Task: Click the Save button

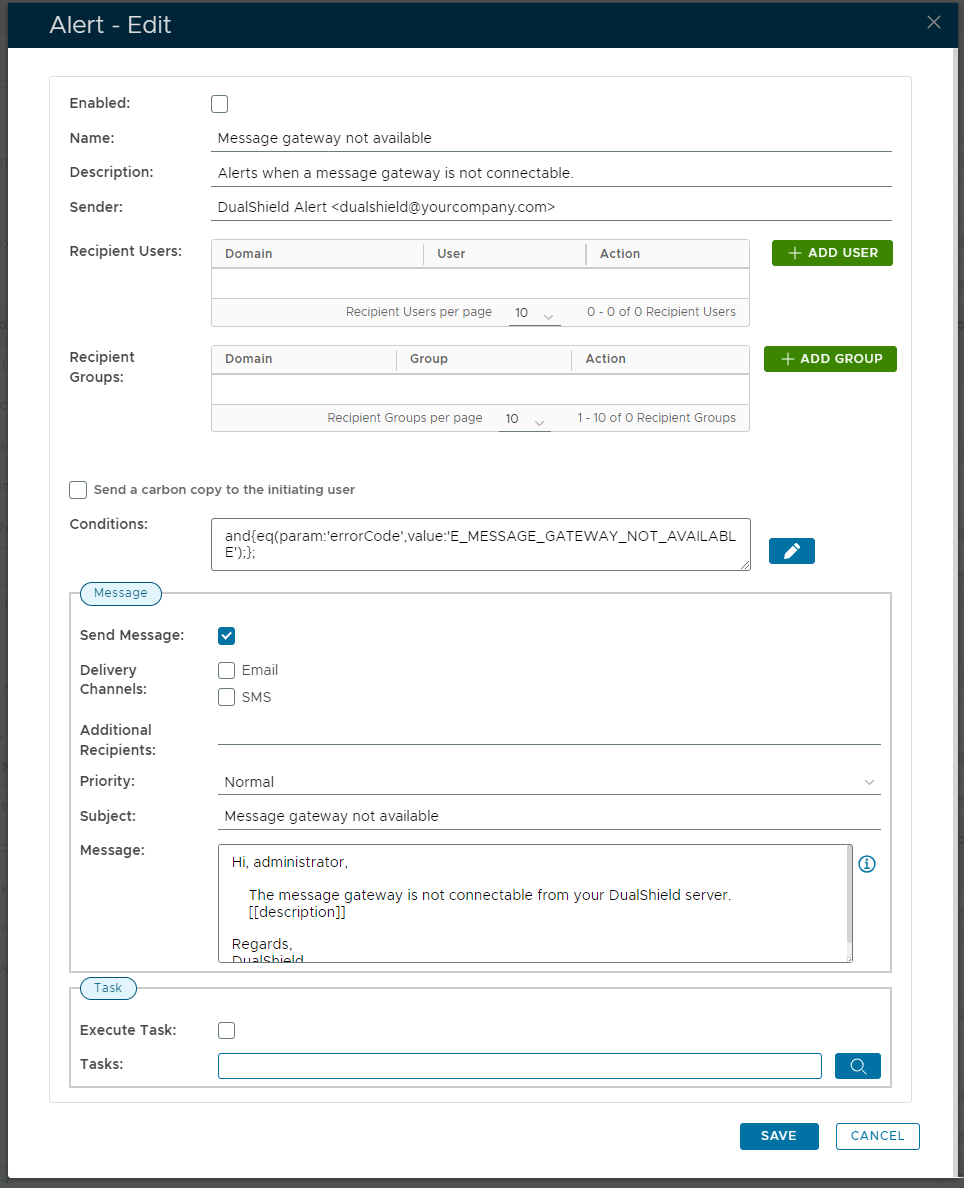Action: 778,1136
